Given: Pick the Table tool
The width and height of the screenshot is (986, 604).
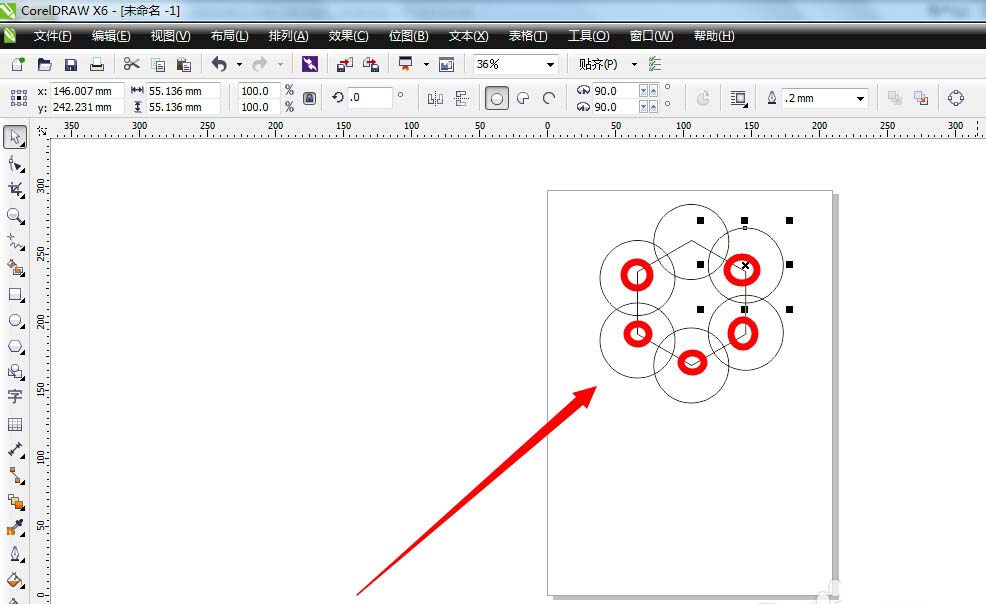Looking at the screenshot, I should [15, 424].
